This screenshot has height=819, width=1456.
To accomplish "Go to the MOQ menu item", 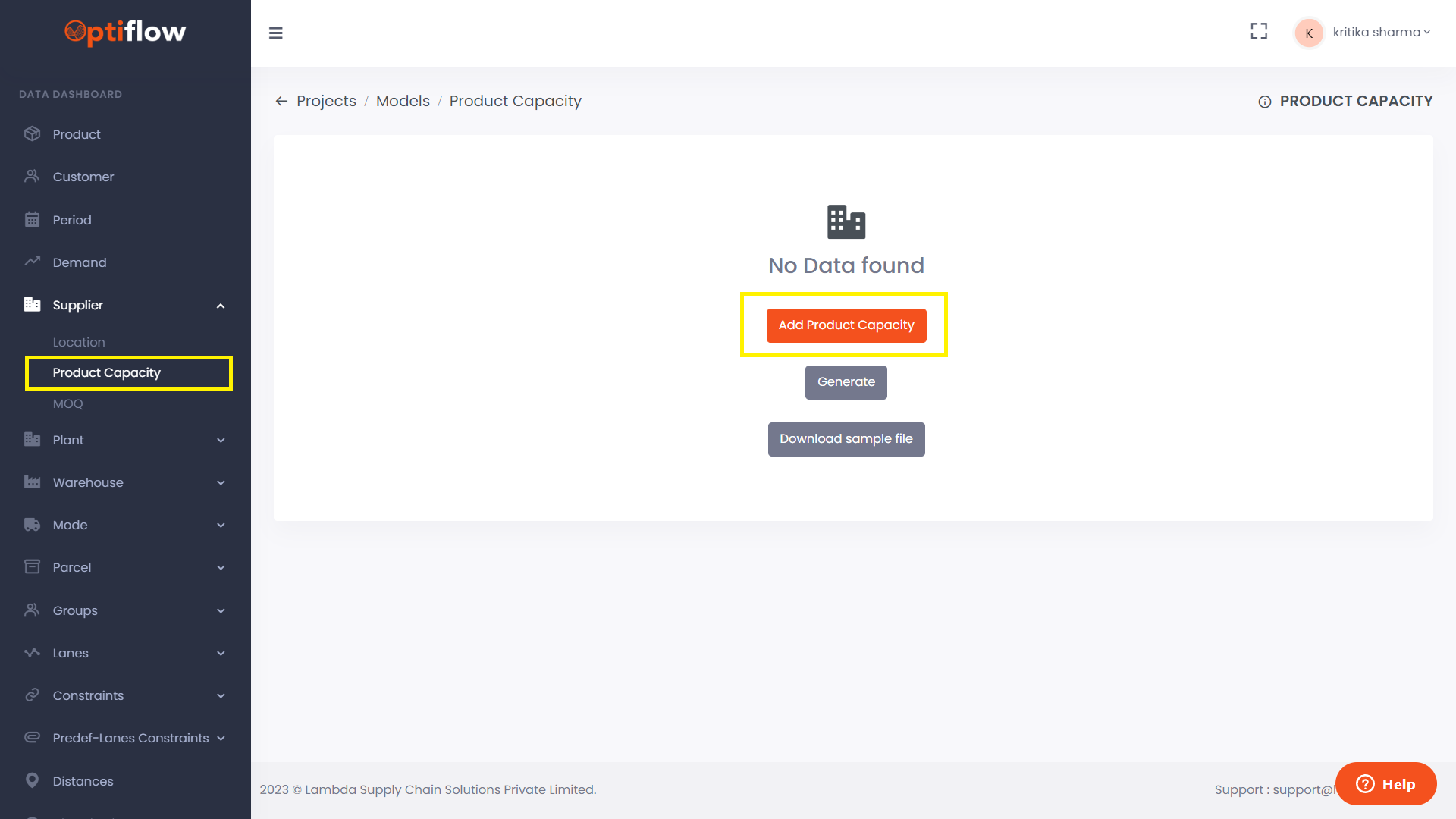I will click(x=68, y=403).
